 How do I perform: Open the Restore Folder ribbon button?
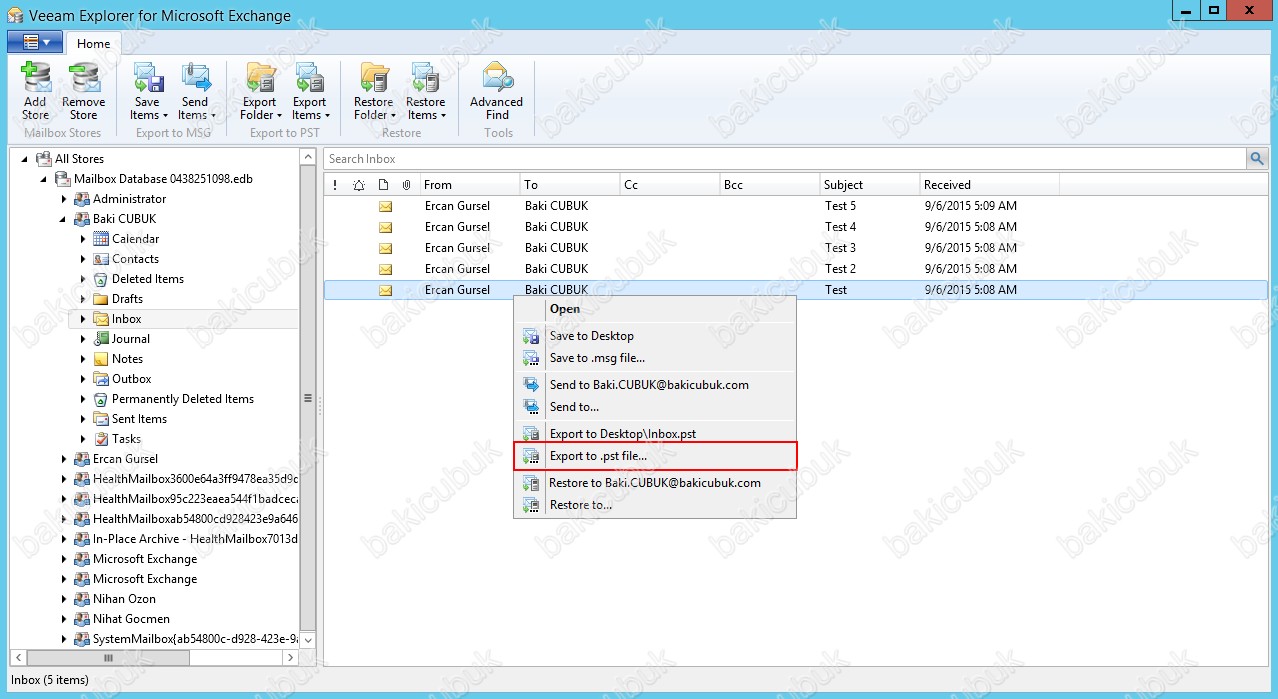tap(374, 91)
